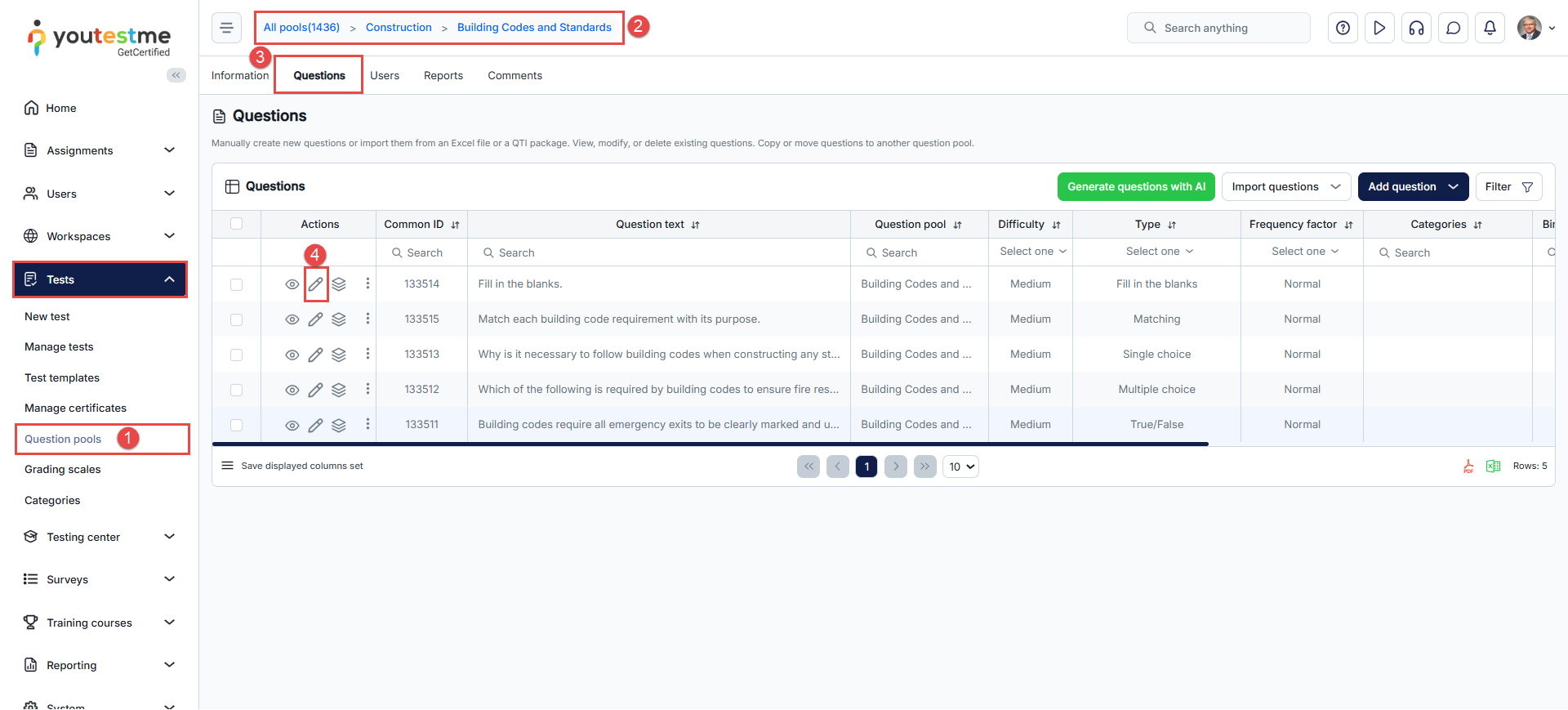1568x710 pixels.
Task: Export the table to Excel
Action: pos(1493,467)
